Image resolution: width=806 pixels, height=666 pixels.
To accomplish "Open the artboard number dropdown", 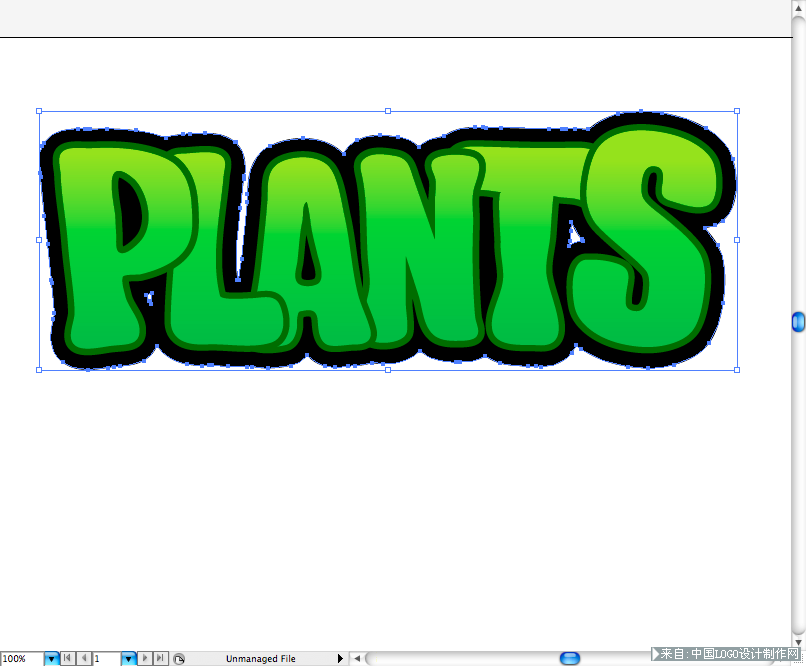I will coord(129,658).
